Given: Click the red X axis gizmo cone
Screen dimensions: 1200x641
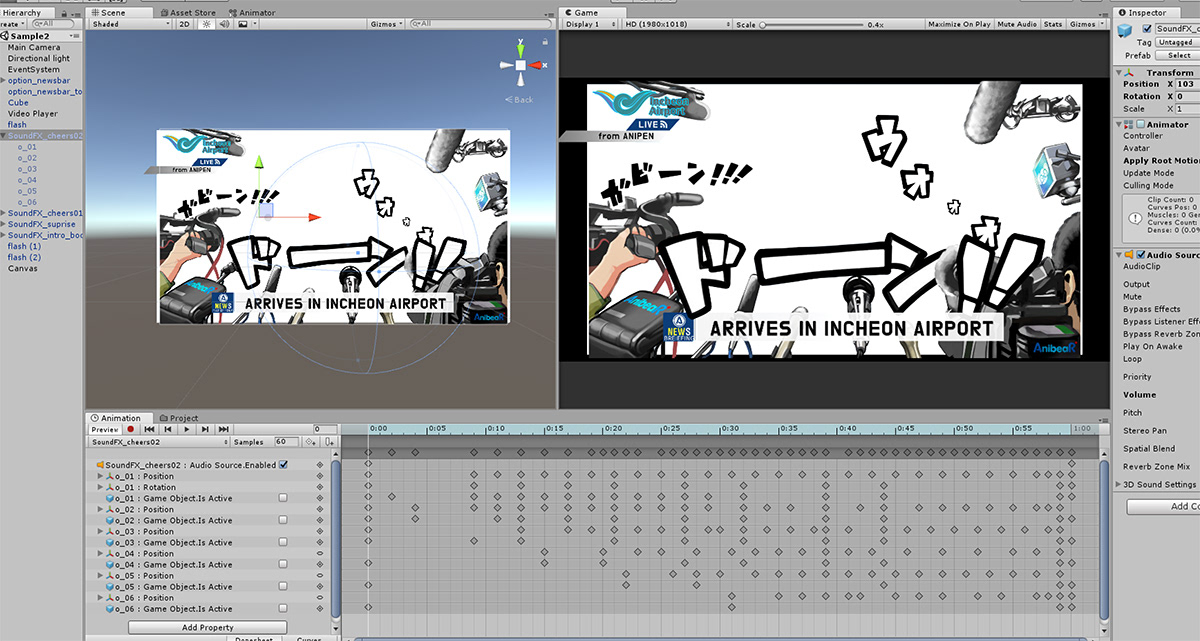Looking at the screenshot, I should [535, 65].
